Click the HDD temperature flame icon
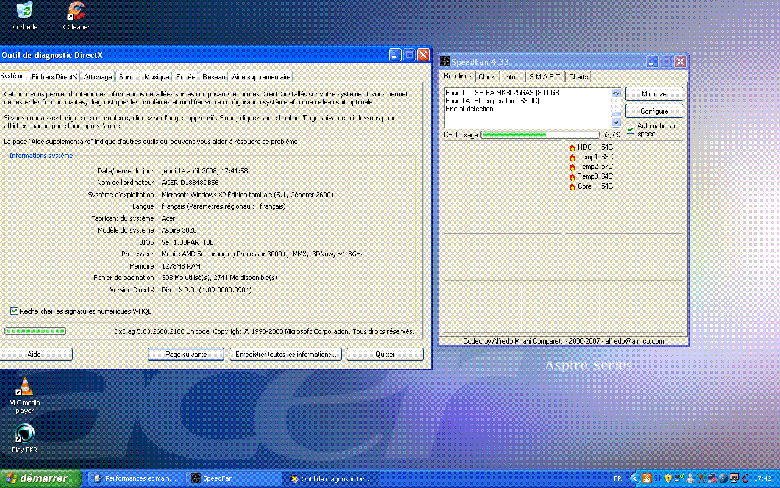Screen dimensions: 780x488 click(x=572, y=148)
